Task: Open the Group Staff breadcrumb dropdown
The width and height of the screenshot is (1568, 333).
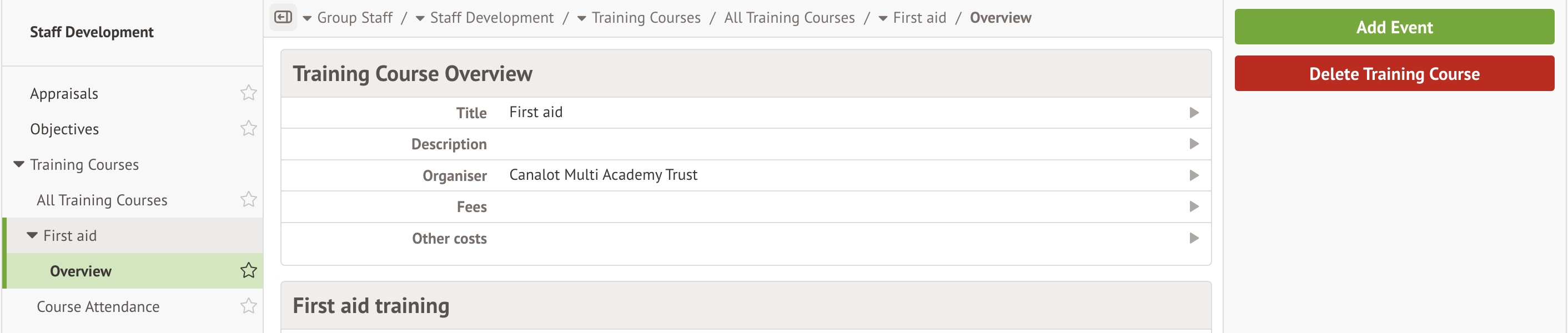Action: point(308,18)
